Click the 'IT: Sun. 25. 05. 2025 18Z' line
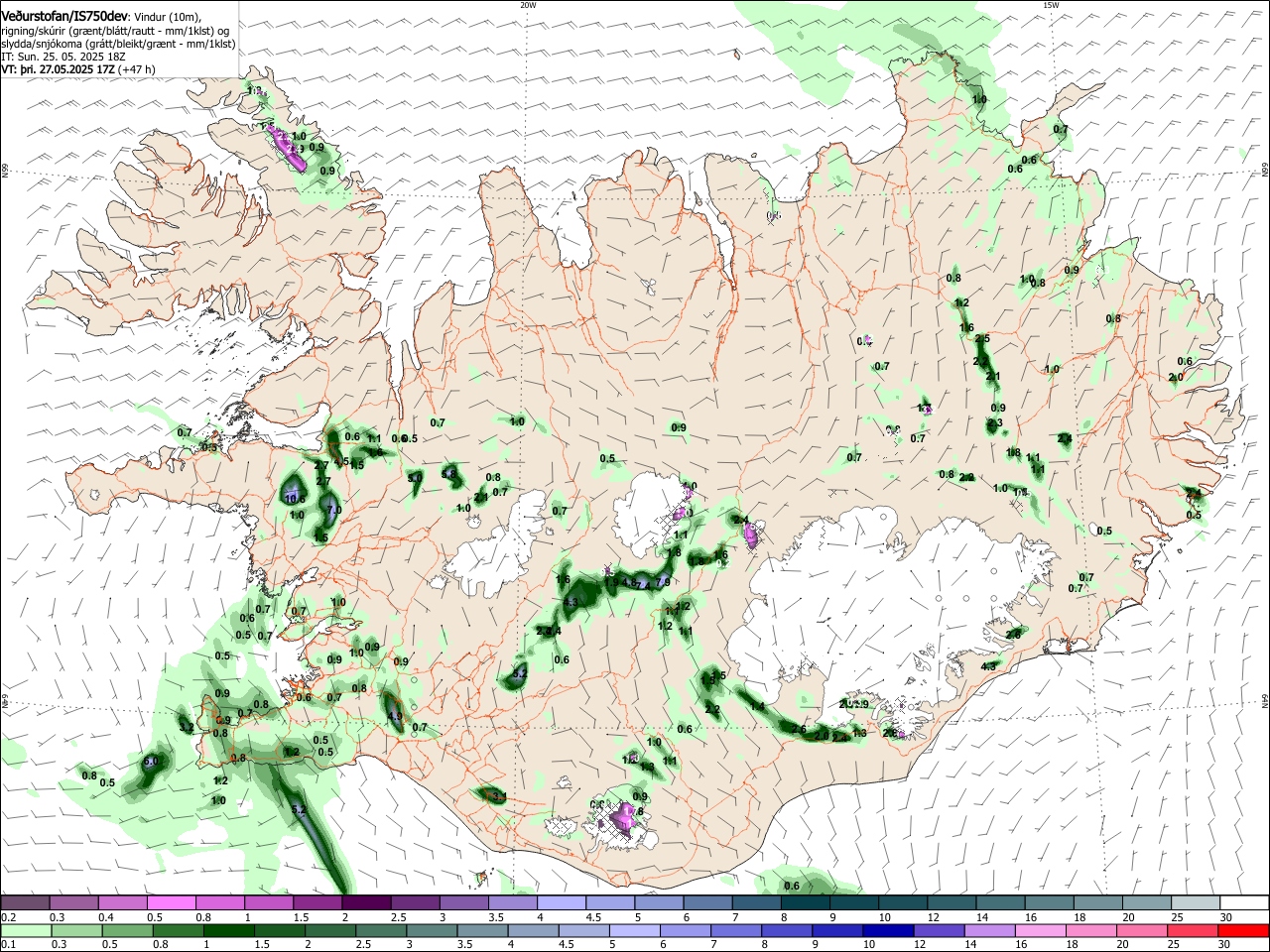The height and width of the screenshot is (952, 1270). coord(64,58)
